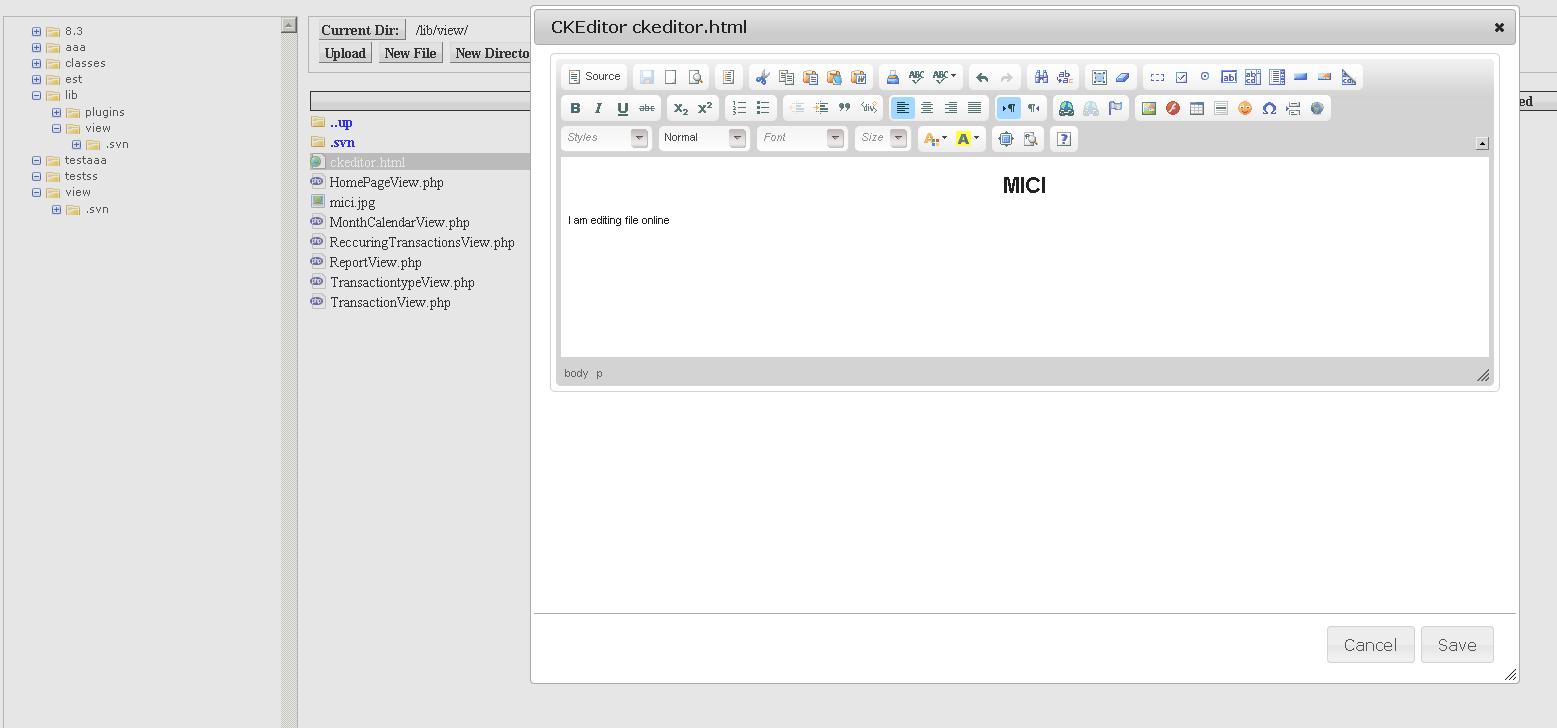Click the insert smiley icon

pos(1245,108)
